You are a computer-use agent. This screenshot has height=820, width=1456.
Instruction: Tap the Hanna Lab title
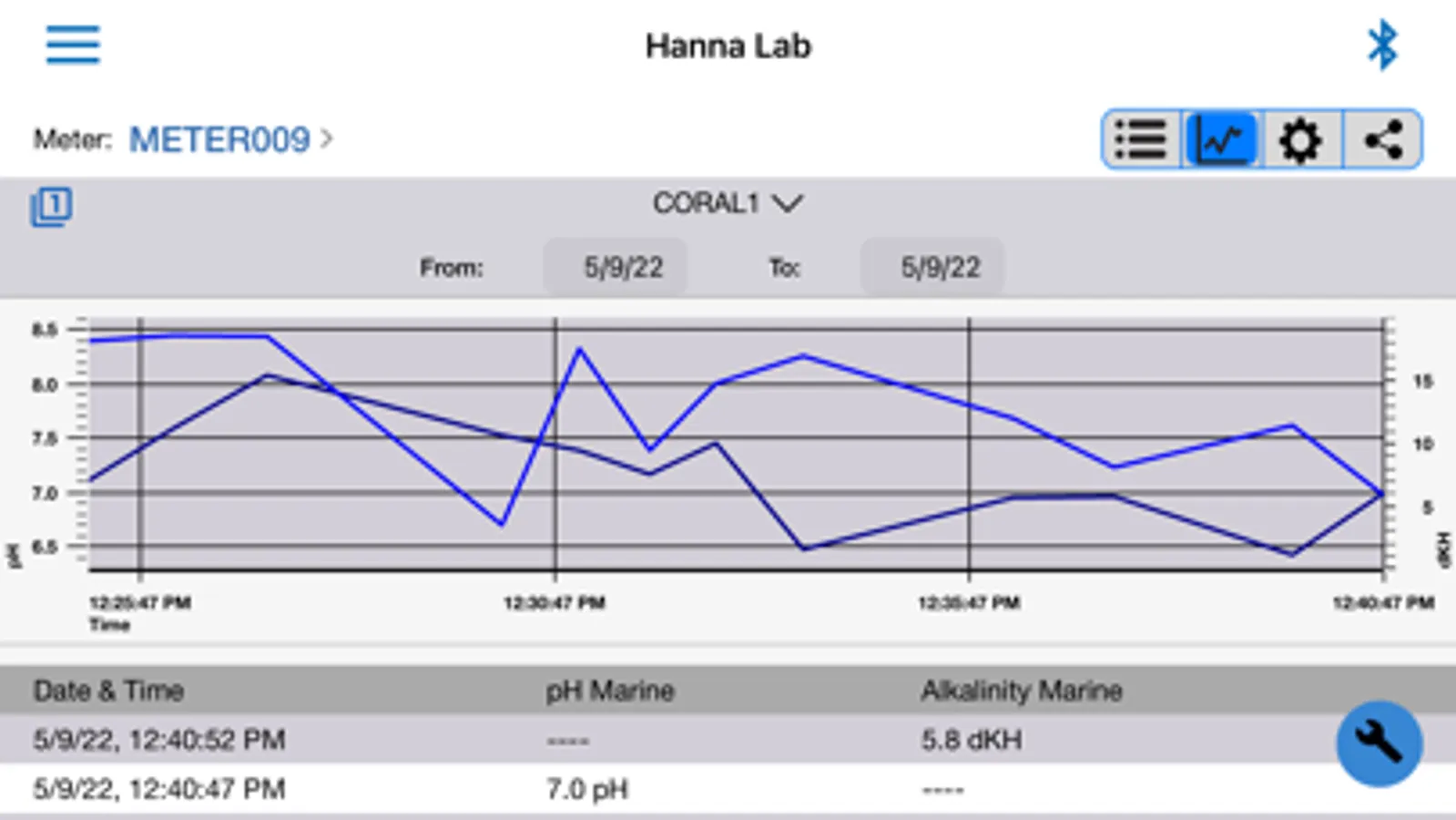[728, 46]
